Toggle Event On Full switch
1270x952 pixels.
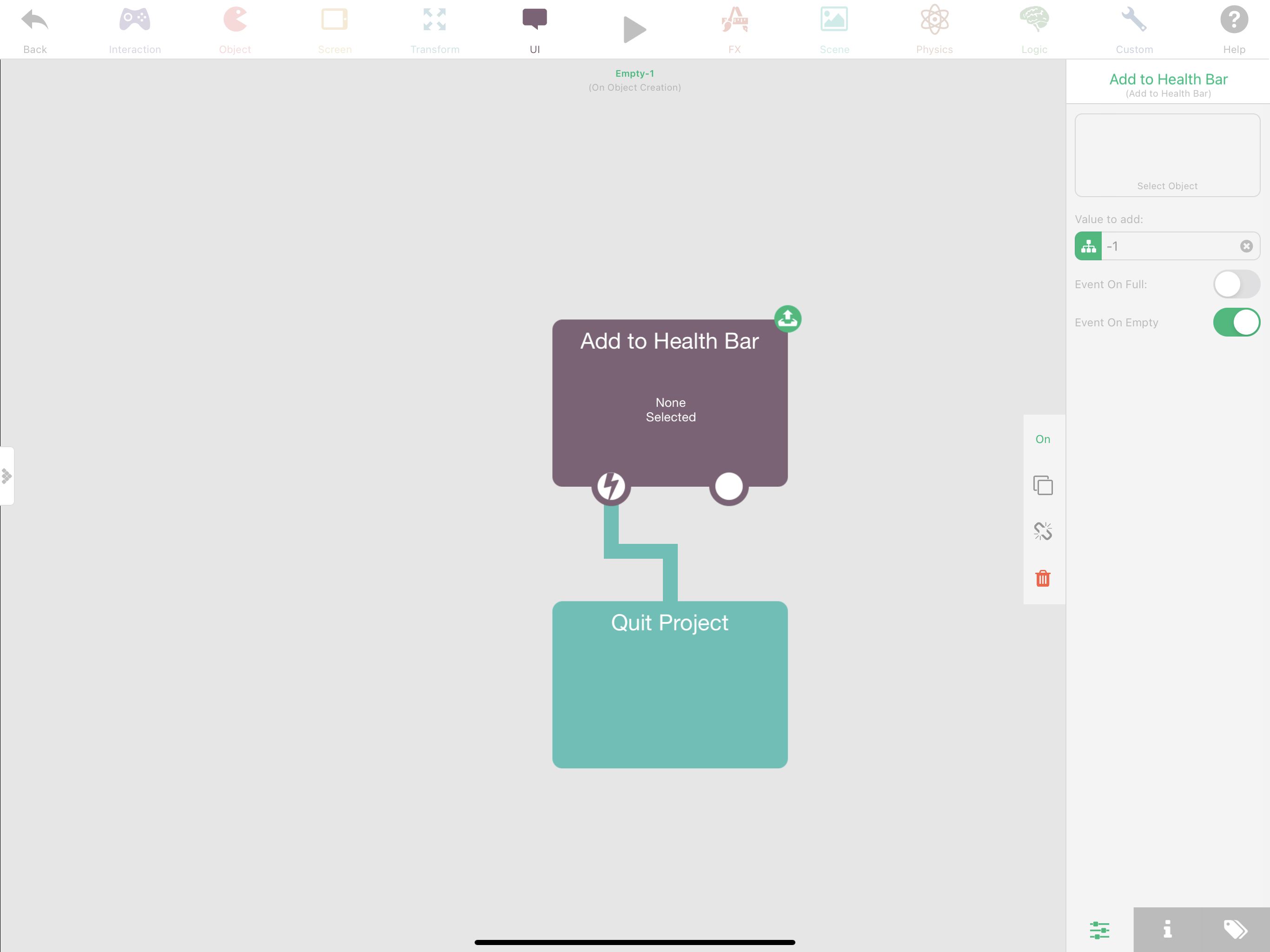coord(1236,284)
